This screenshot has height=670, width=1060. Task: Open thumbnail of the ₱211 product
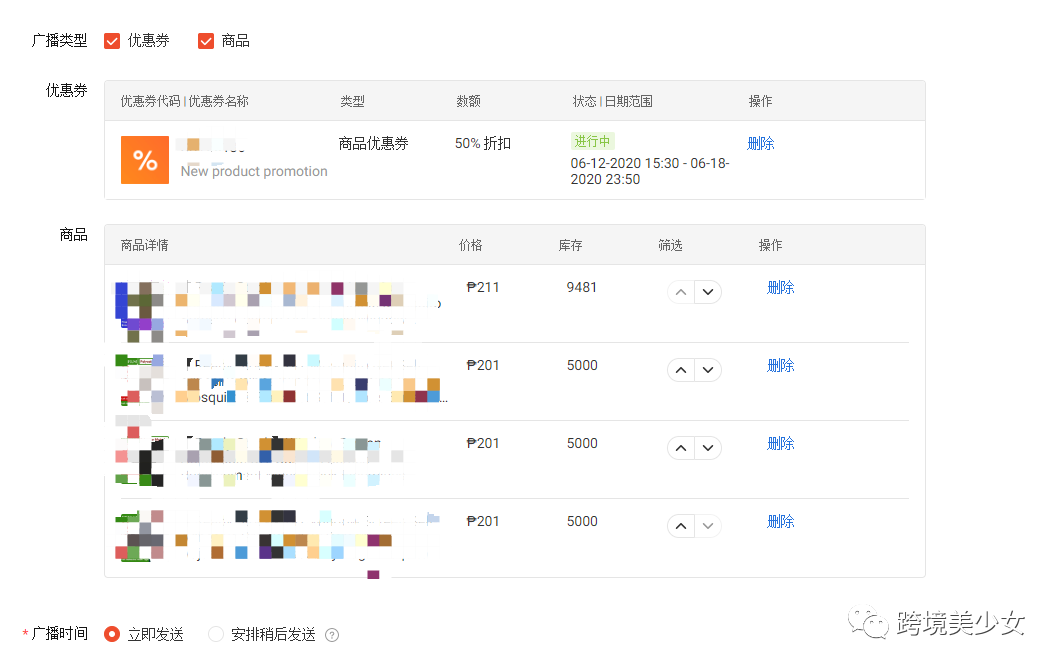coord(138,304)
